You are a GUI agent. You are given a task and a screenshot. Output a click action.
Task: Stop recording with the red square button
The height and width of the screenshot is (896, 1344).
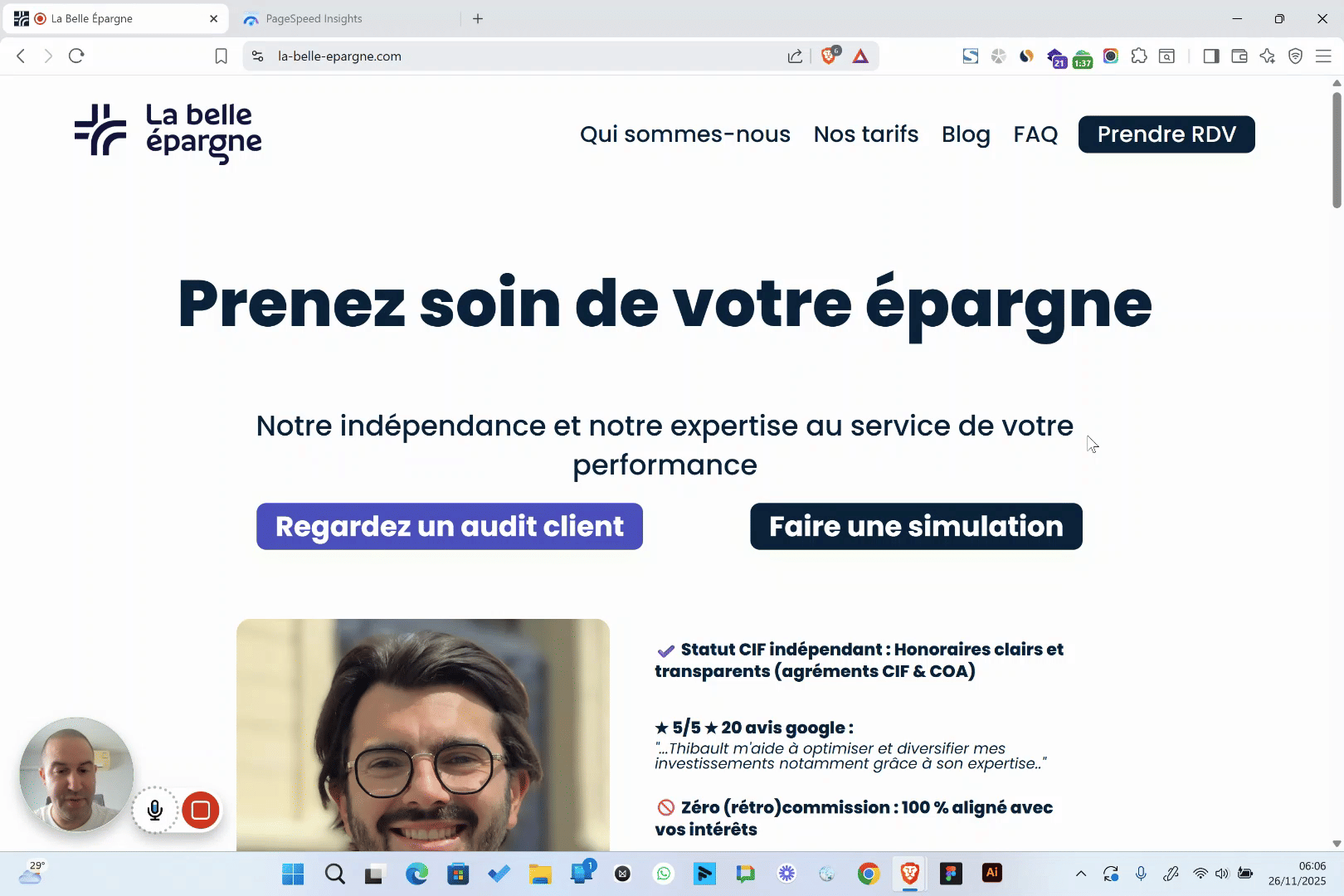click(200, 811)
